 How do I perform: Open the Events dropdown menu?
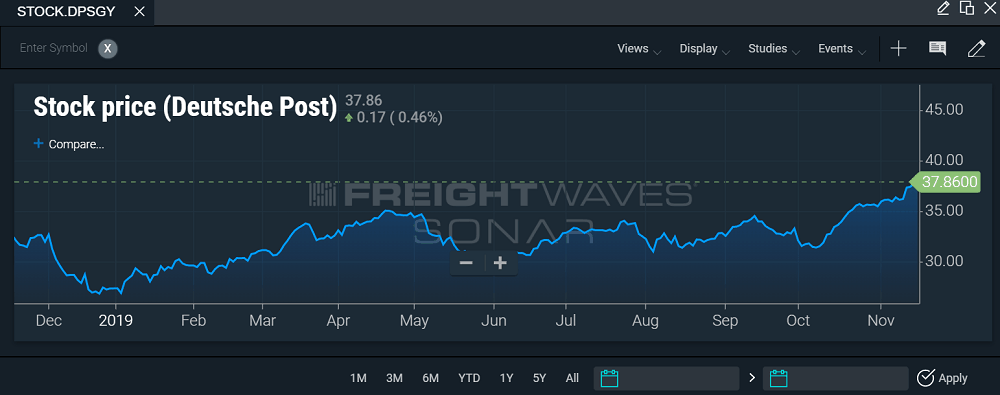coord(842,49)
